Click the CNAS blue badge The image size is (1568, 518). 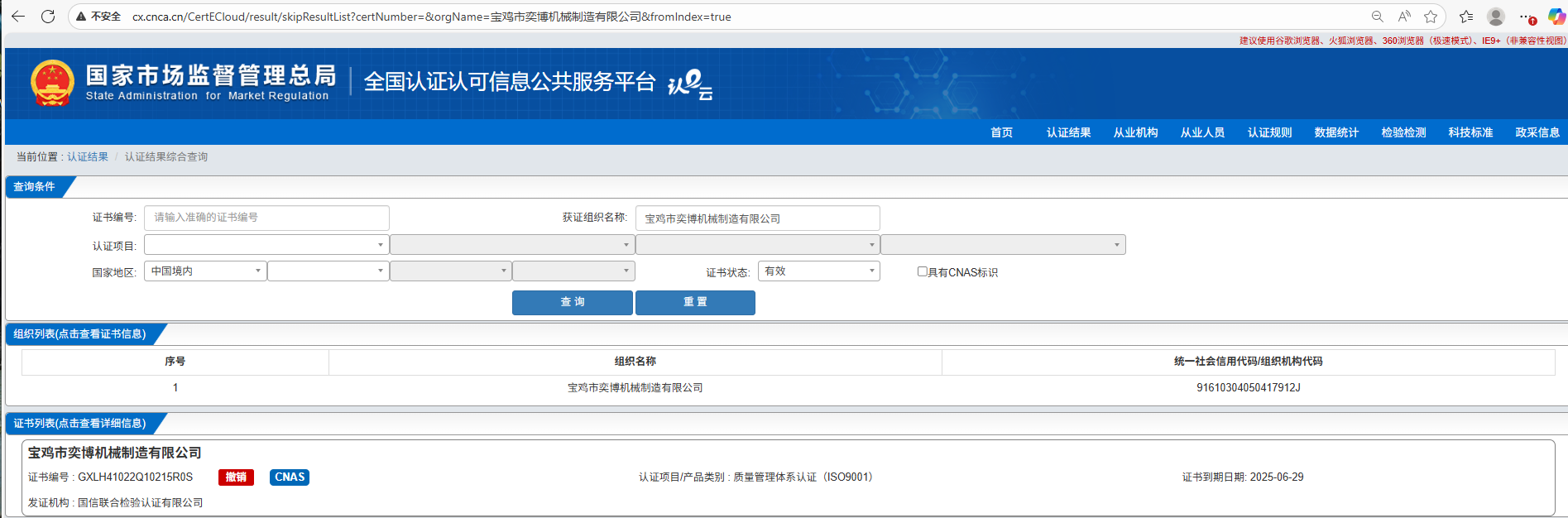pyautogui.click(x=290, y=477)
